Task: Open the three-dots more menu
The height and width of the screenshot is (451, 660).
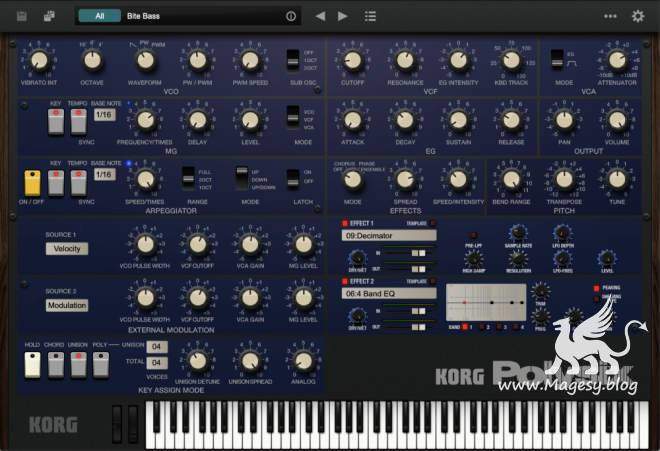Action: (x=610, y=16)
